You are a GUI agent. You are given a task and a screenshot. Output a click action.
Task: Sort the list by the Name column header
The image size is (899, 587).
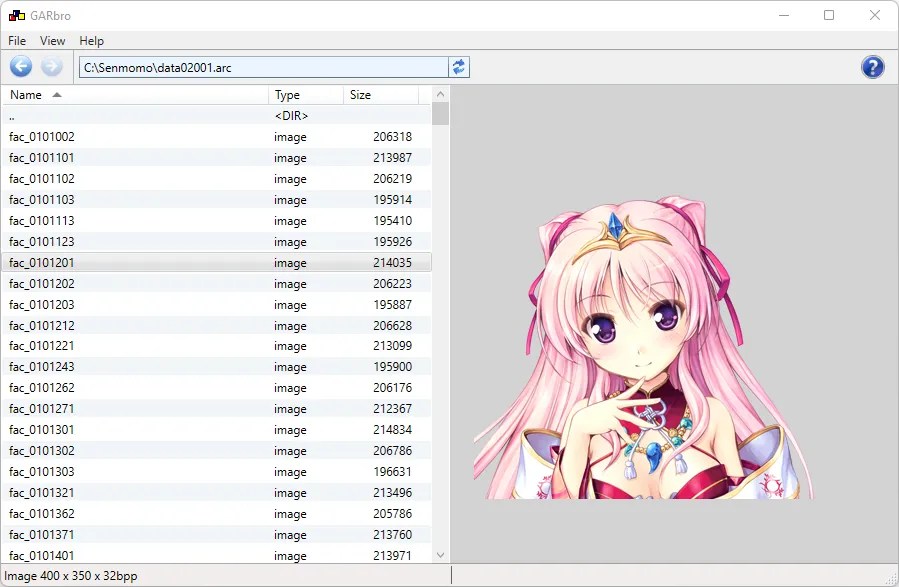(x=135, y=95)
